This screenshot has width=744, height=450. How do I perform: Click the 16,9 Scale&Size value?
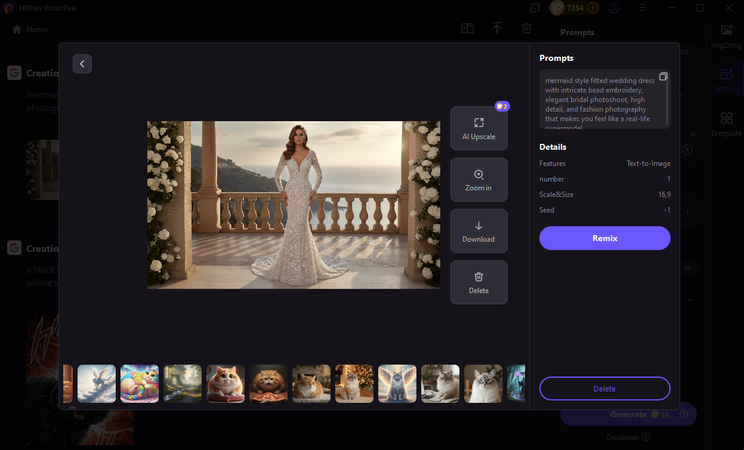click(664, 194)
